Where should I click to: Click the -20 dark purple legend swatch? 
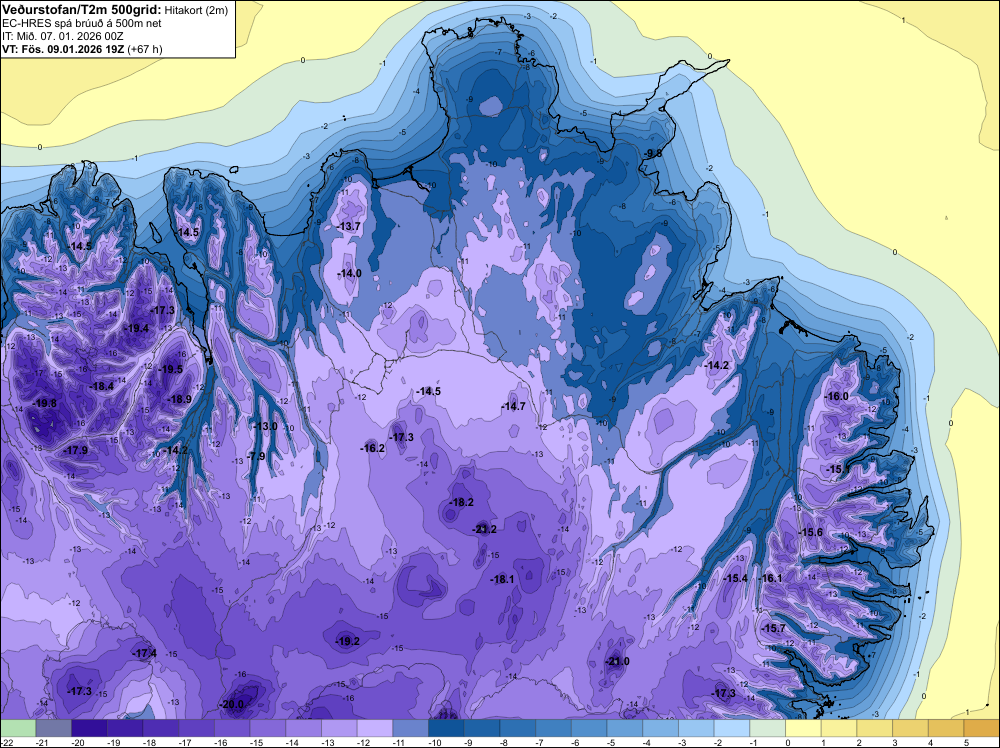pos(89,728)
